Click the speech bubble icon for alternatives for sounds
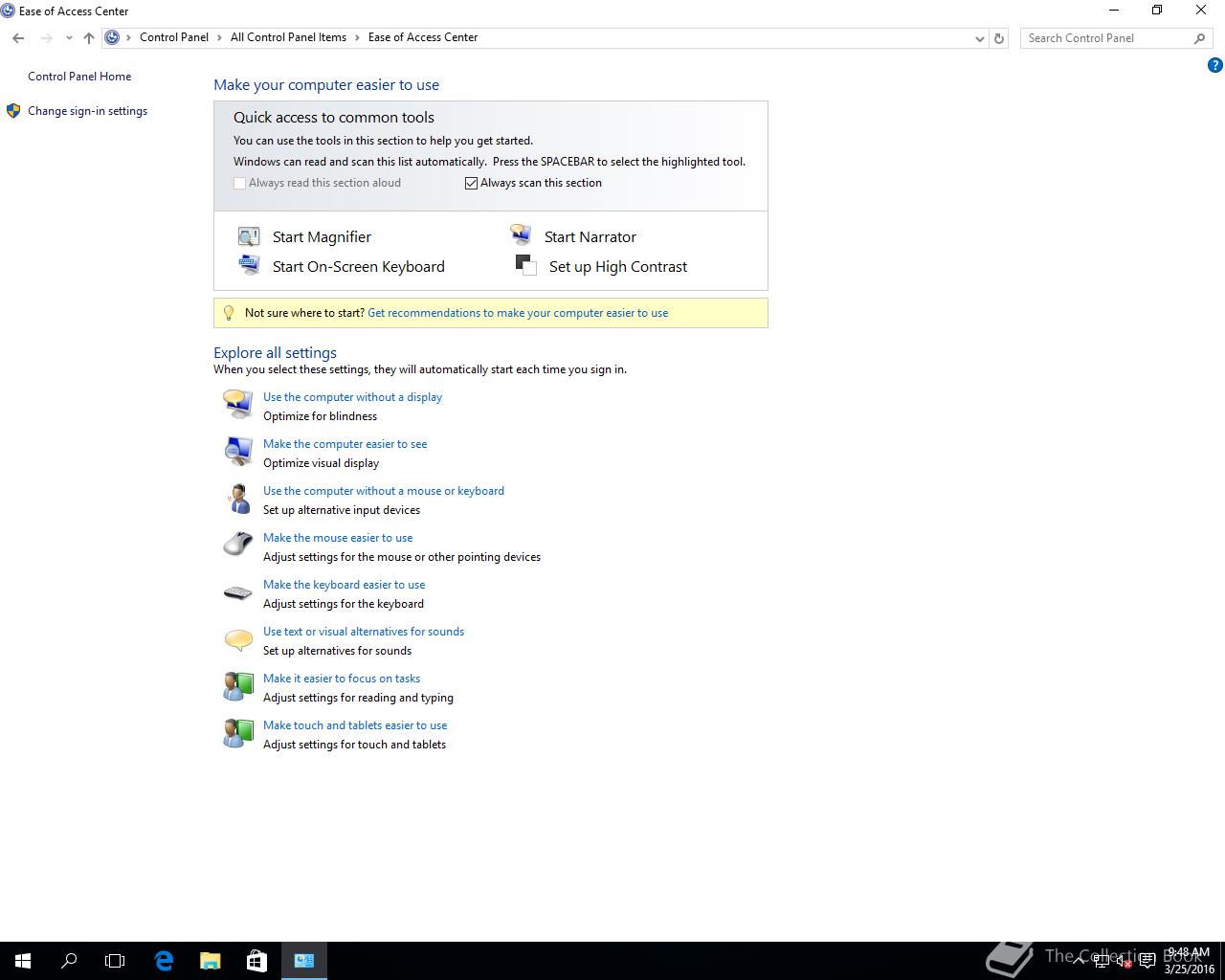The image size is (1225, 980). click(x=237, y=638)
